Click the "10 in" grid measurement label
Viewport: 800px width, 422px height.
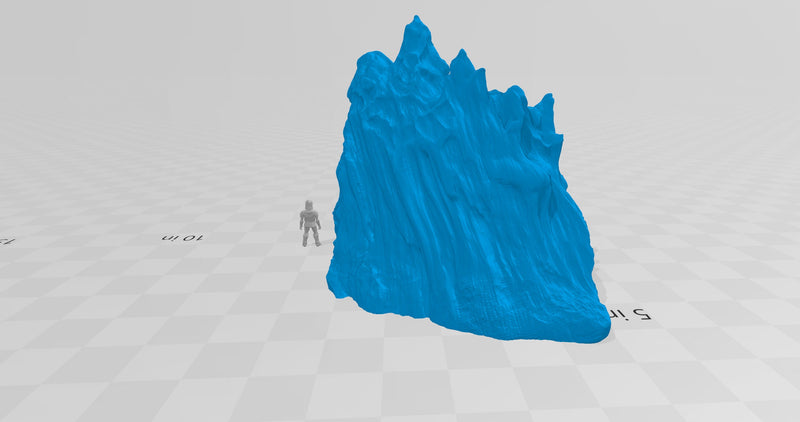coord(183,237)
